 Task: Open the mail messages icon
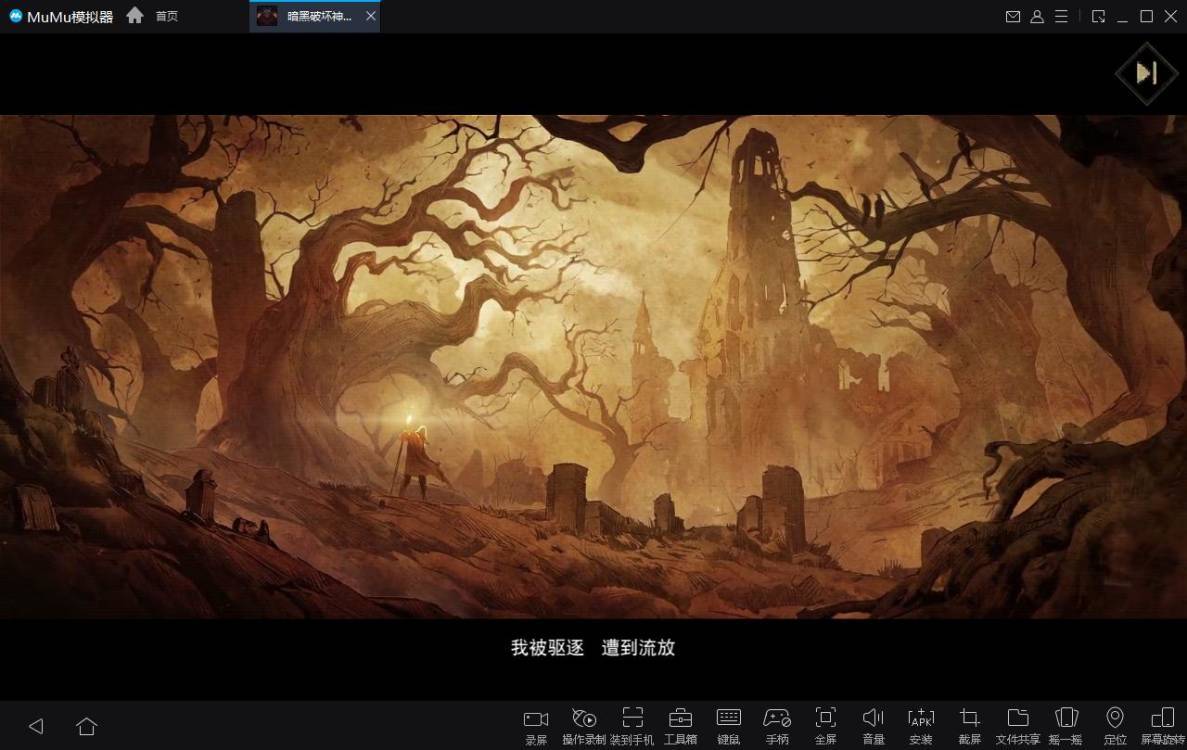point(1012,16)
